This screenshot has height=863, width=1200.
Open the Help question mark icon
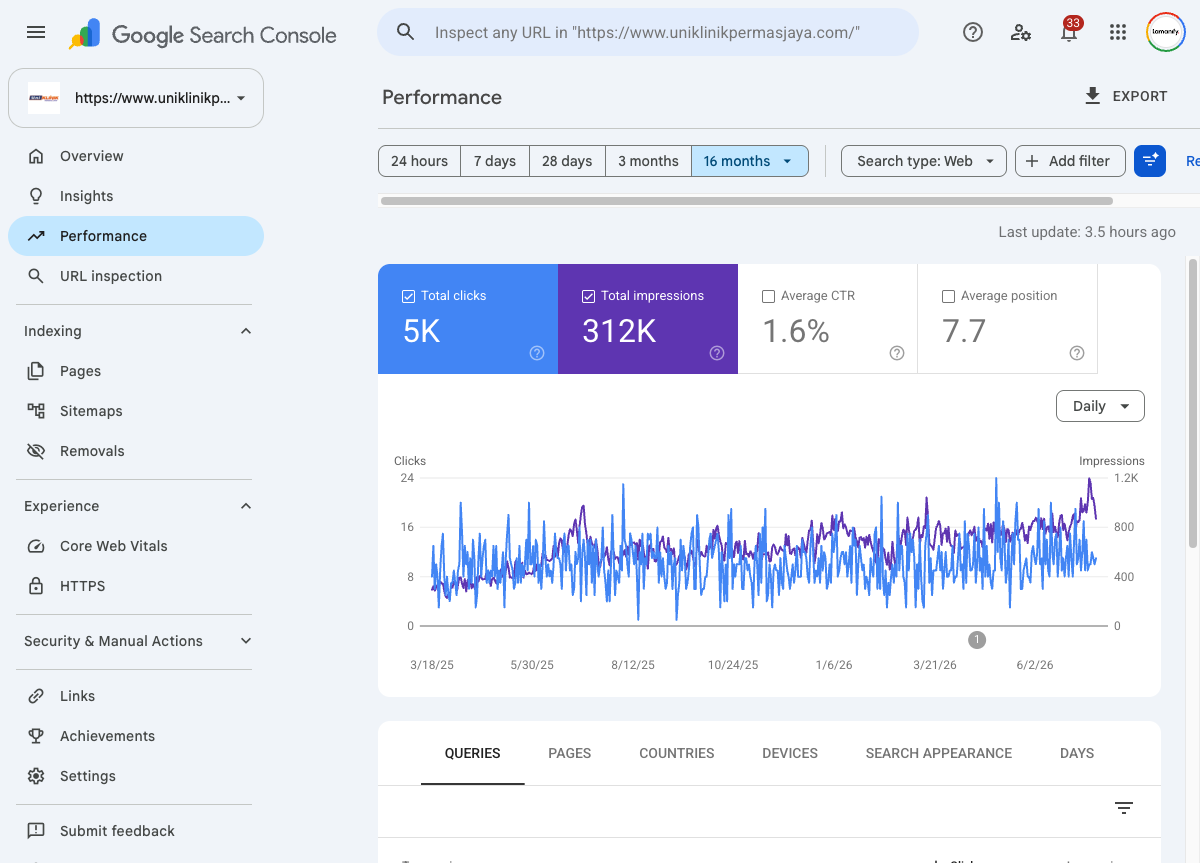pos(973,32)
